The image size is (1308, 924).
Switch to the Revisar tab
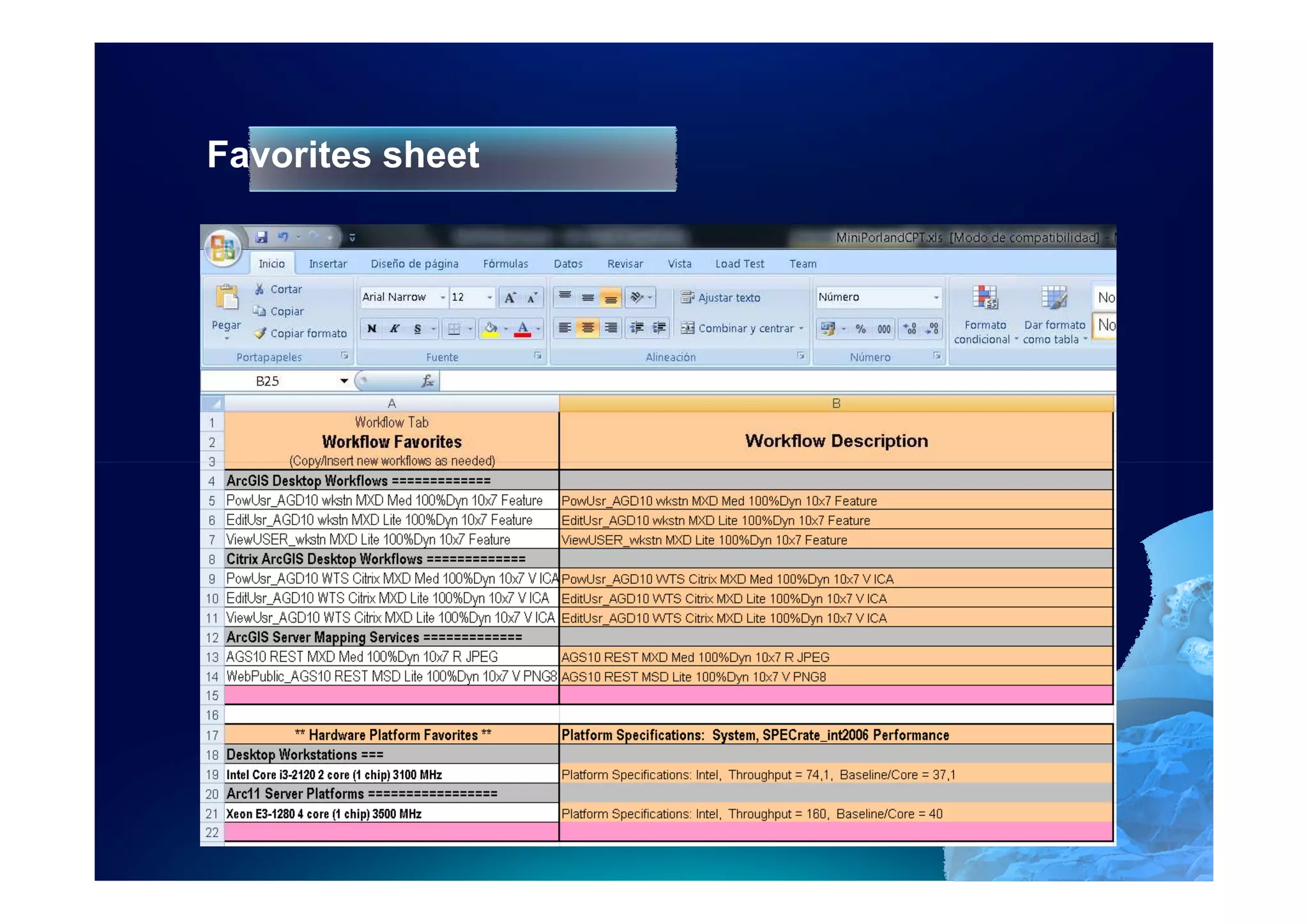[625, 264]
